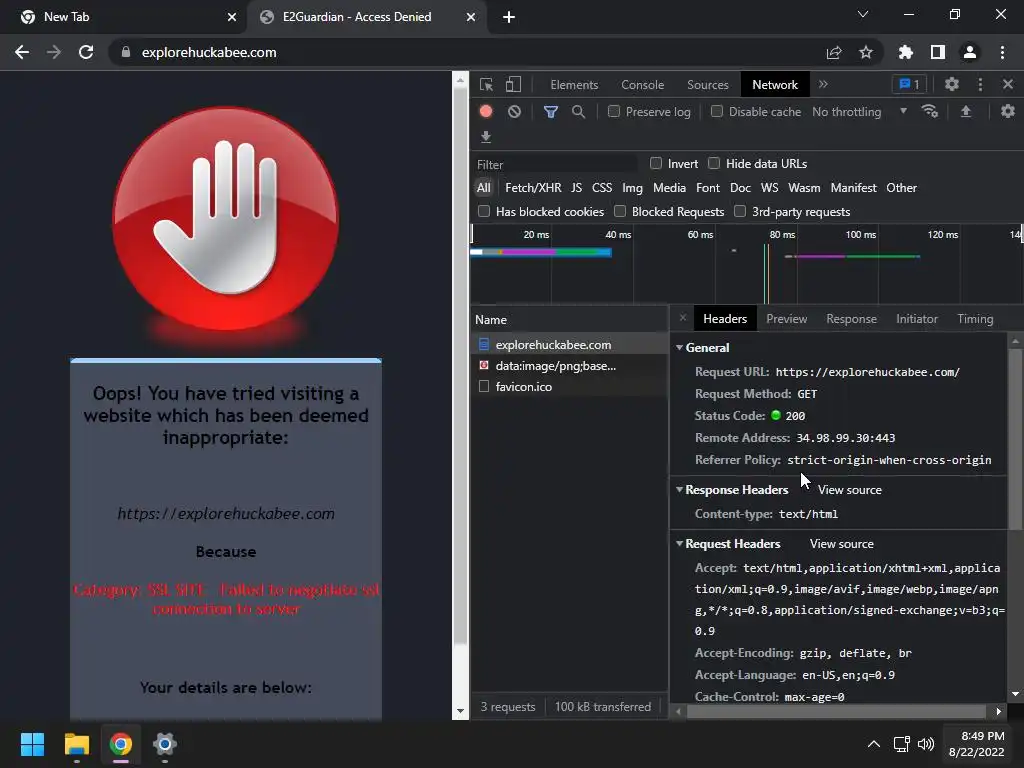Enable Disable cache checkbox
This screenshot has height=768, width=1024.
point(717,112)
